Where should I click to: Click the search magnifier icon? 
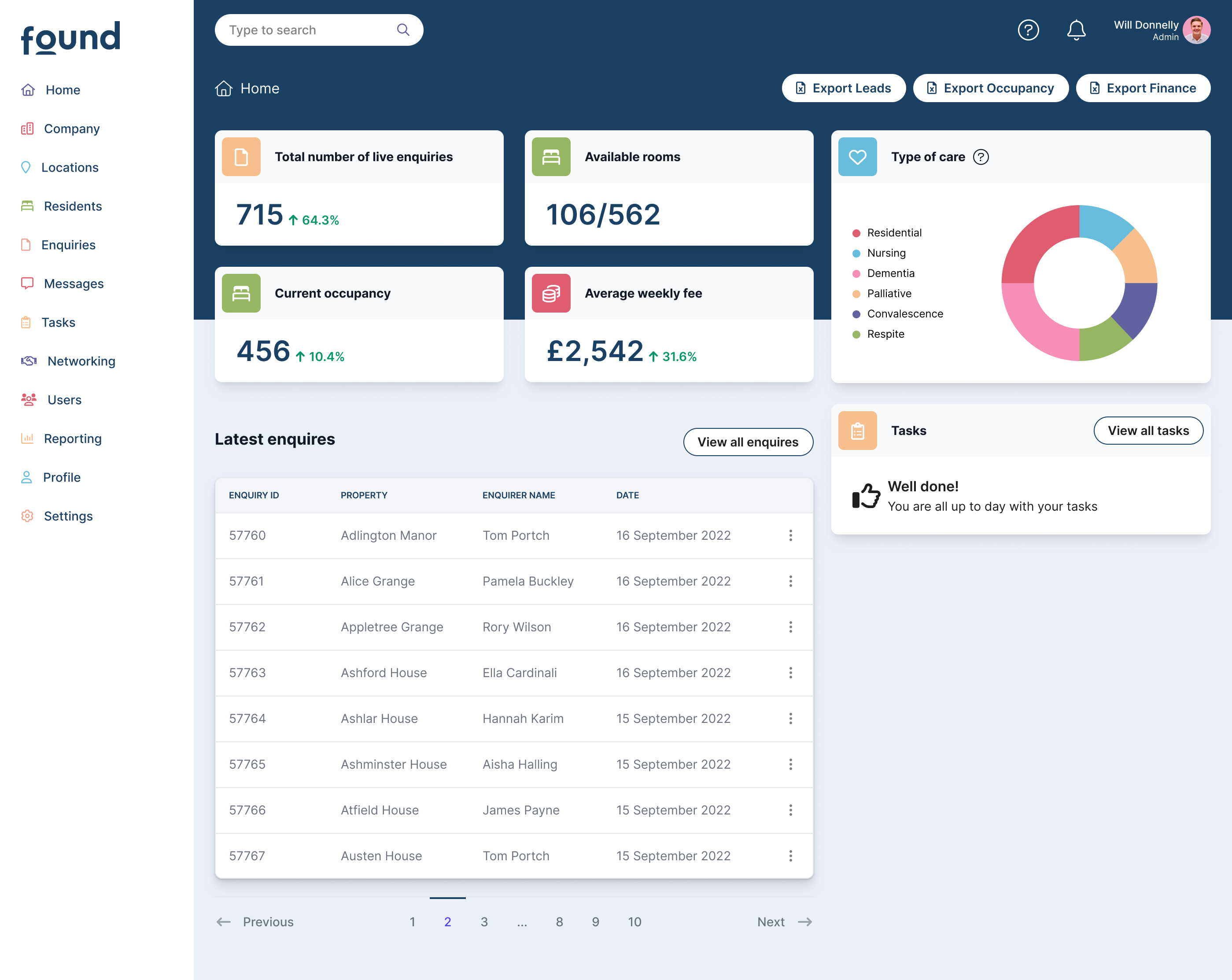(x=403, y=29)
